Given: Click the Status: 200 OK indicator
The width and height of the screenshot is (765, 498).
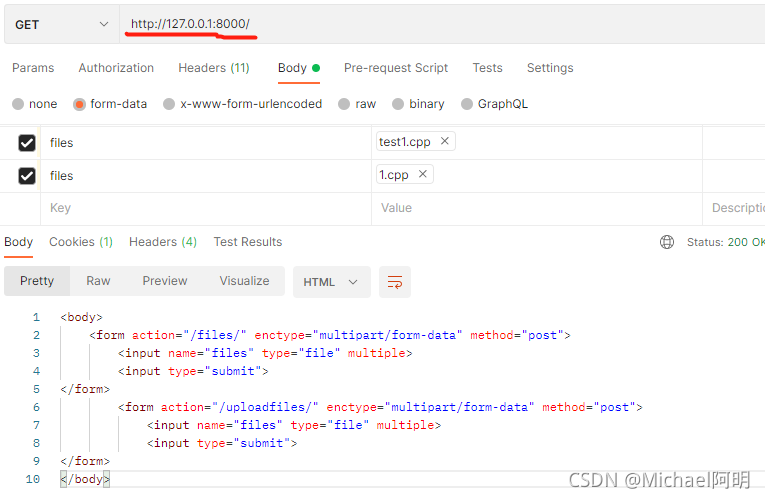Looking at the screenshot, I should [725, 242].
